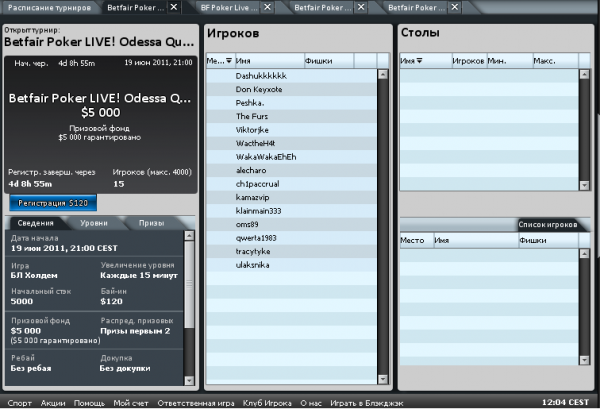Sort tables by Мин. column

coord(510,61)
